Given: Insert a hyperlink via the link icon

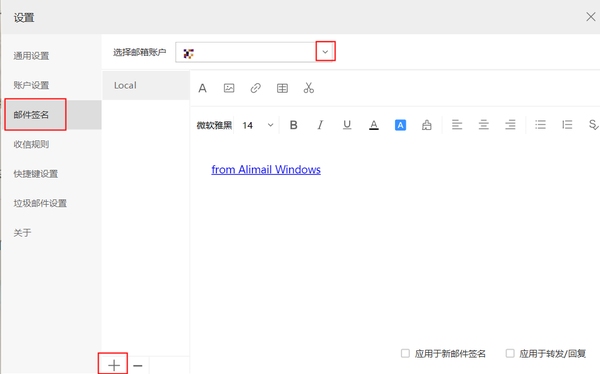Looking at the screenshot, I should 256,88.
